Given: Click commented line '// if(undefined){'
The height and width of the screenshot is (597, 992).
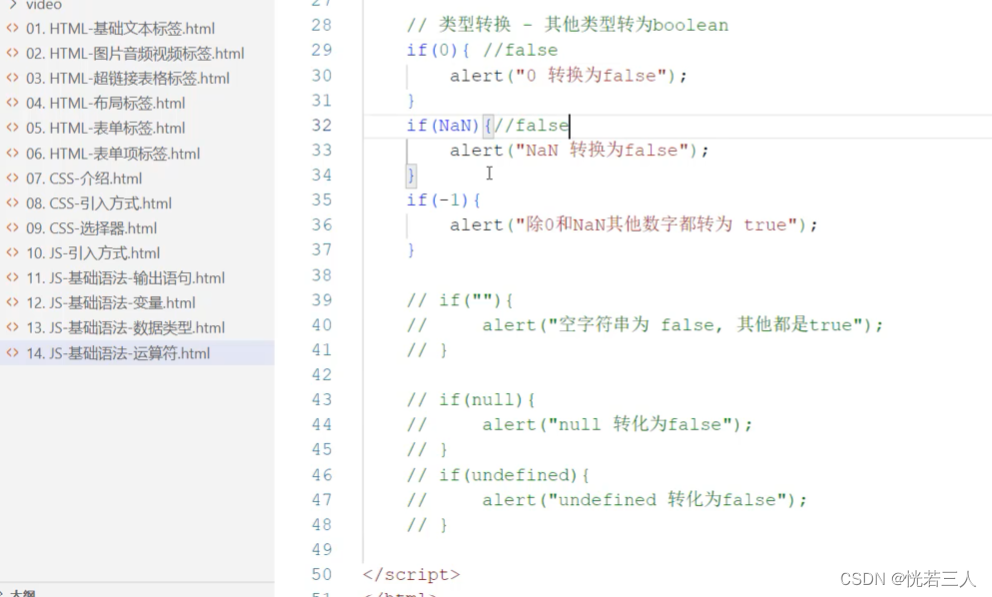Looking at the screenshot, I should pyautogui.click(x=498, y=475).
